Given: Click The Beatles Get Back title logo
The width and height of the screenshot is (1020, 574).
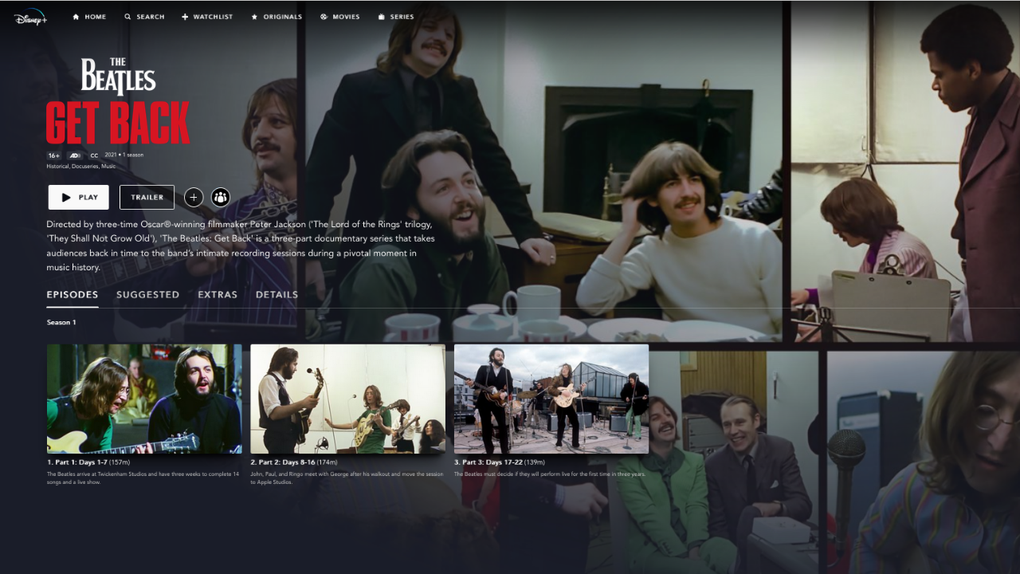Looking at the screenshot, I should coord(118,101).
